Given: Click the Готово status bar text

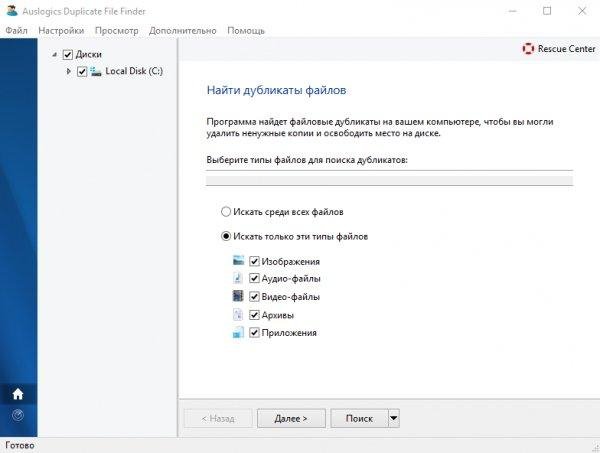Looking at the screenshot, I should [x=20, y=445].
